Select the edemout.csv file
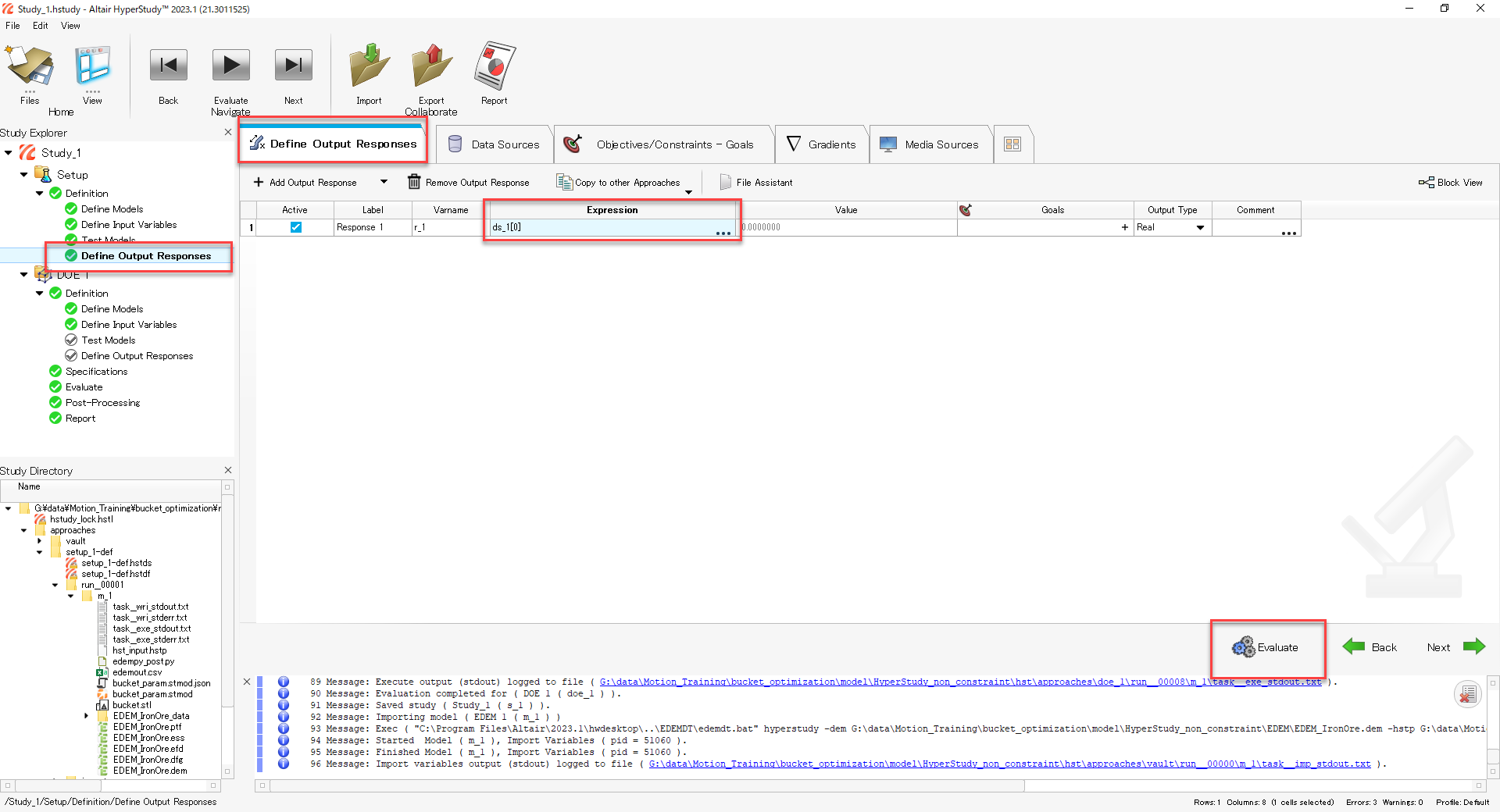The width and height of the screenshot is (1500, 812). tap(137, 672)
